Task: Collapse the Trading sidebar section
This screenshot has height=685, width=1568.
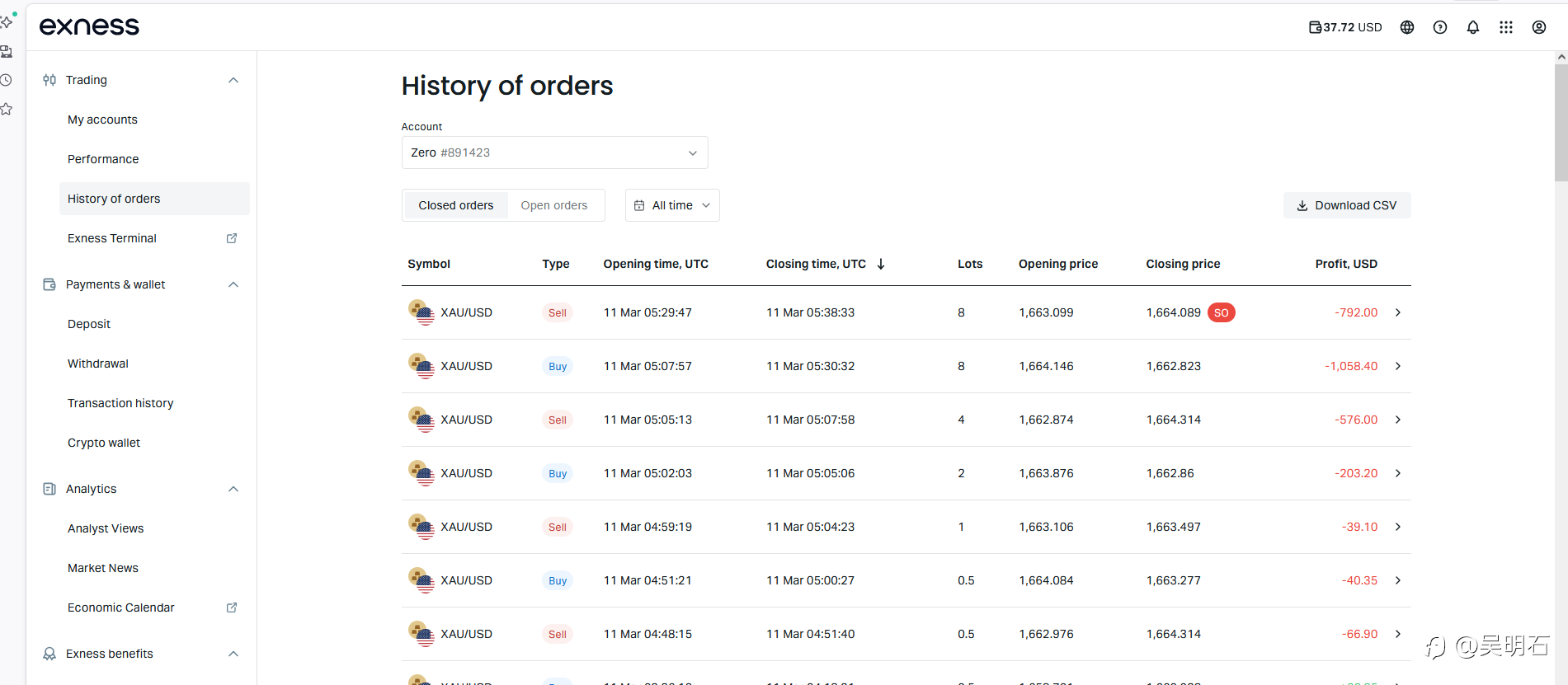Action: tap(233, 80)
